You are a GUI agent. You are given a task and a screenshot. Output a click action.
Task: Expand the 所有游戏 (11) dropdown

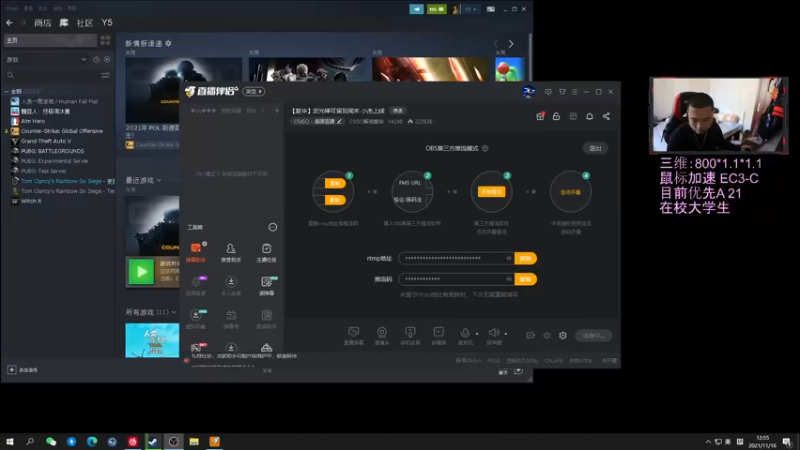174,312
